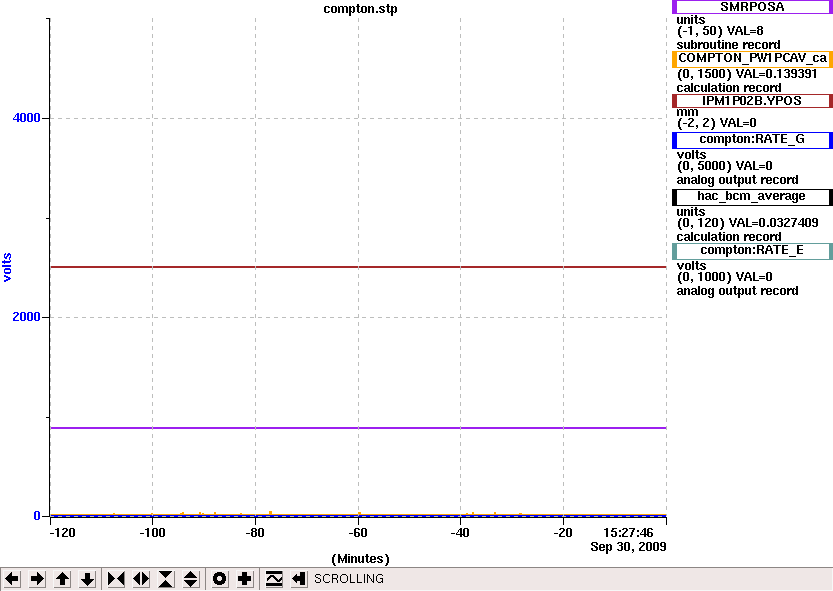Click the shift up arrow button
833x591 pixels.
pyautogui.click(x=63, y=579)
